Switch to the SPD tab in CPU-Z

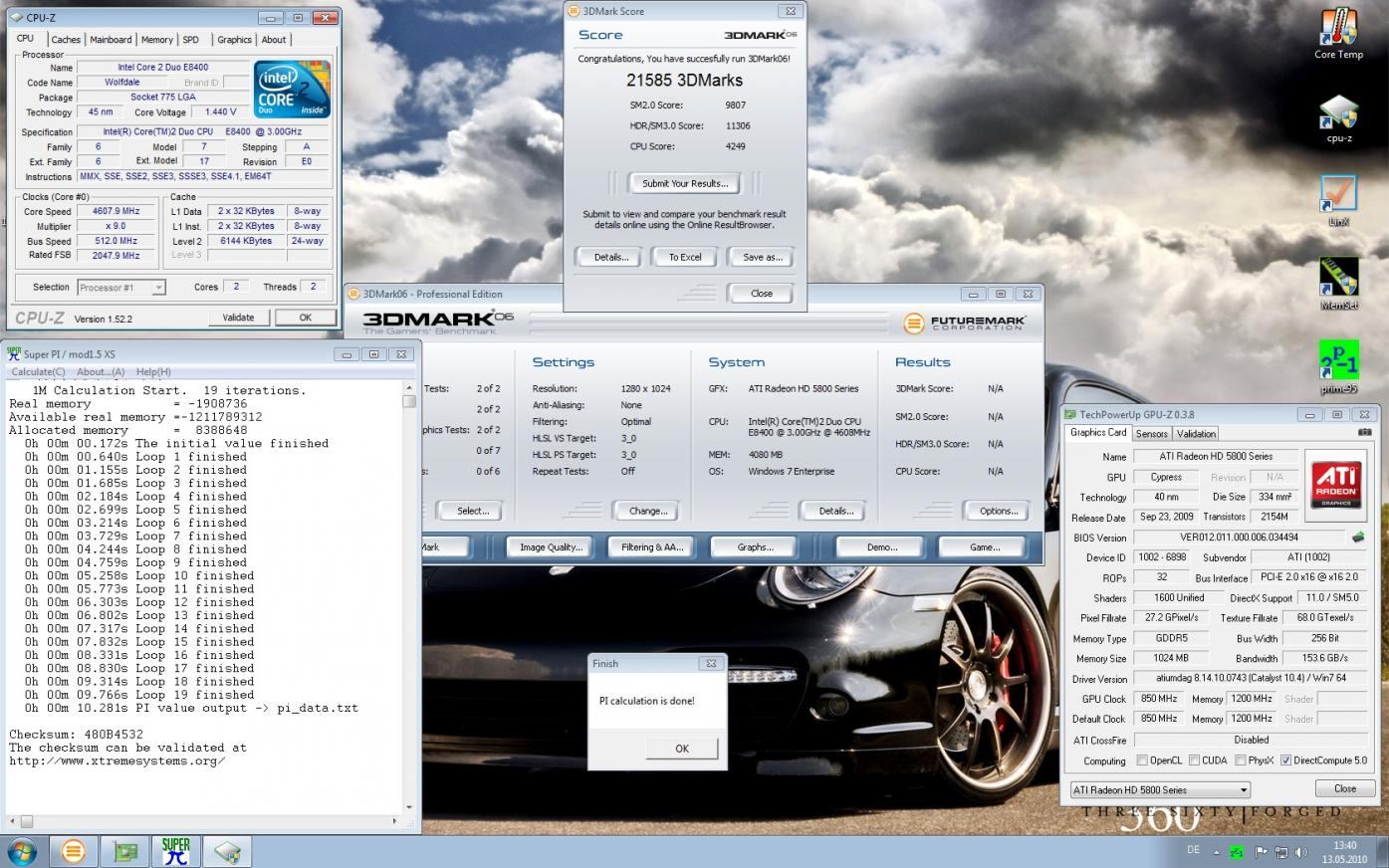[x=191, y=40]
